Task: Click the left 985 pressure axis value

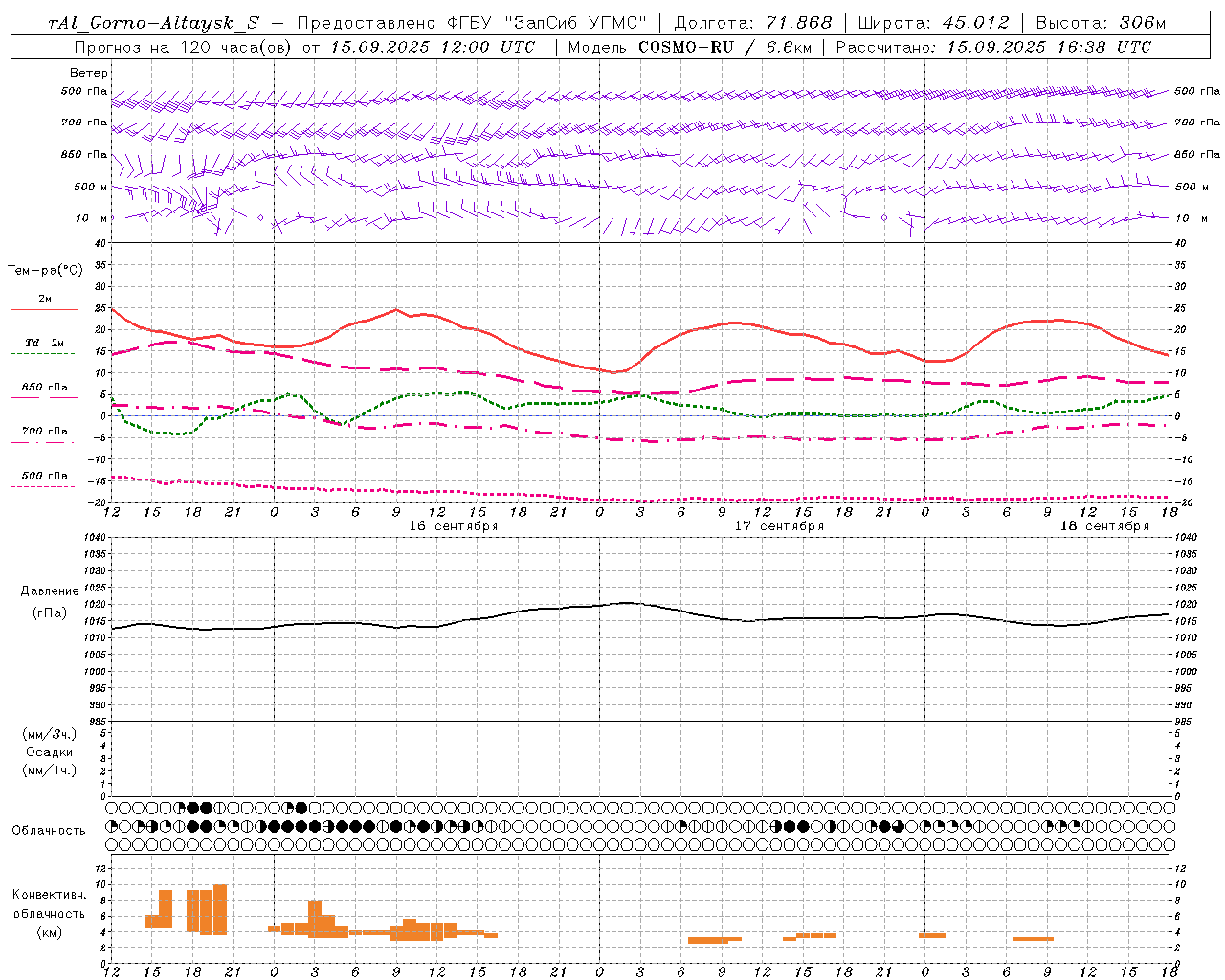Action: click(97, 722)
